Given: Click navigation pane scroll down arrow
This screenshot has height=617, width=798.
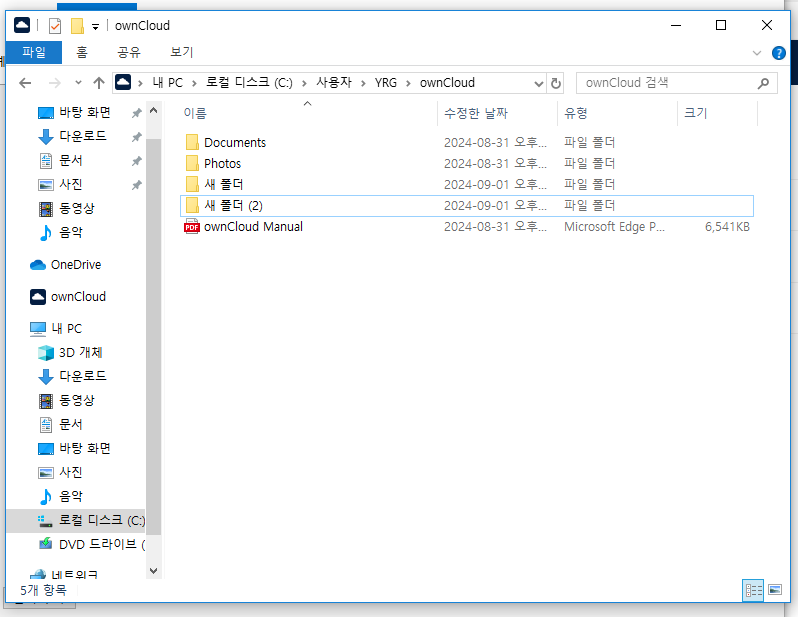Looking at the screenshot, I should tap(154, 571).
